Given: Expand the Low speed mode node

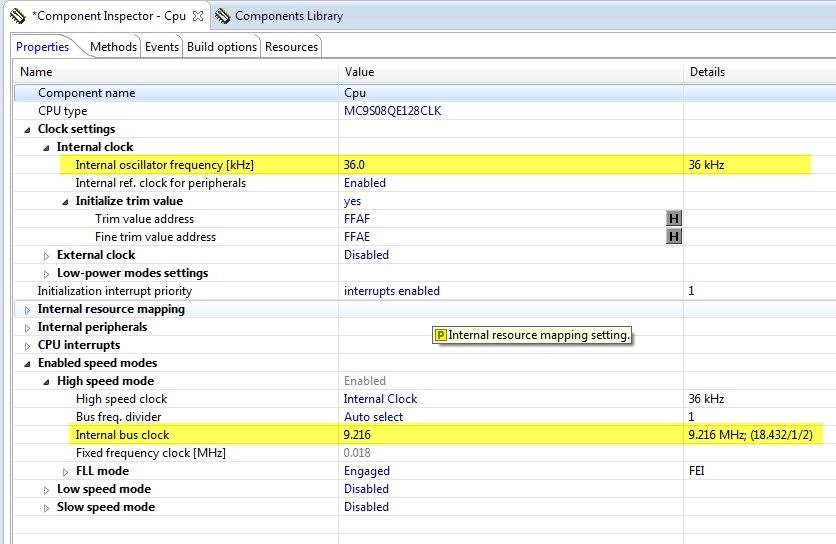Looking at the screenshot, I should 46,489.
